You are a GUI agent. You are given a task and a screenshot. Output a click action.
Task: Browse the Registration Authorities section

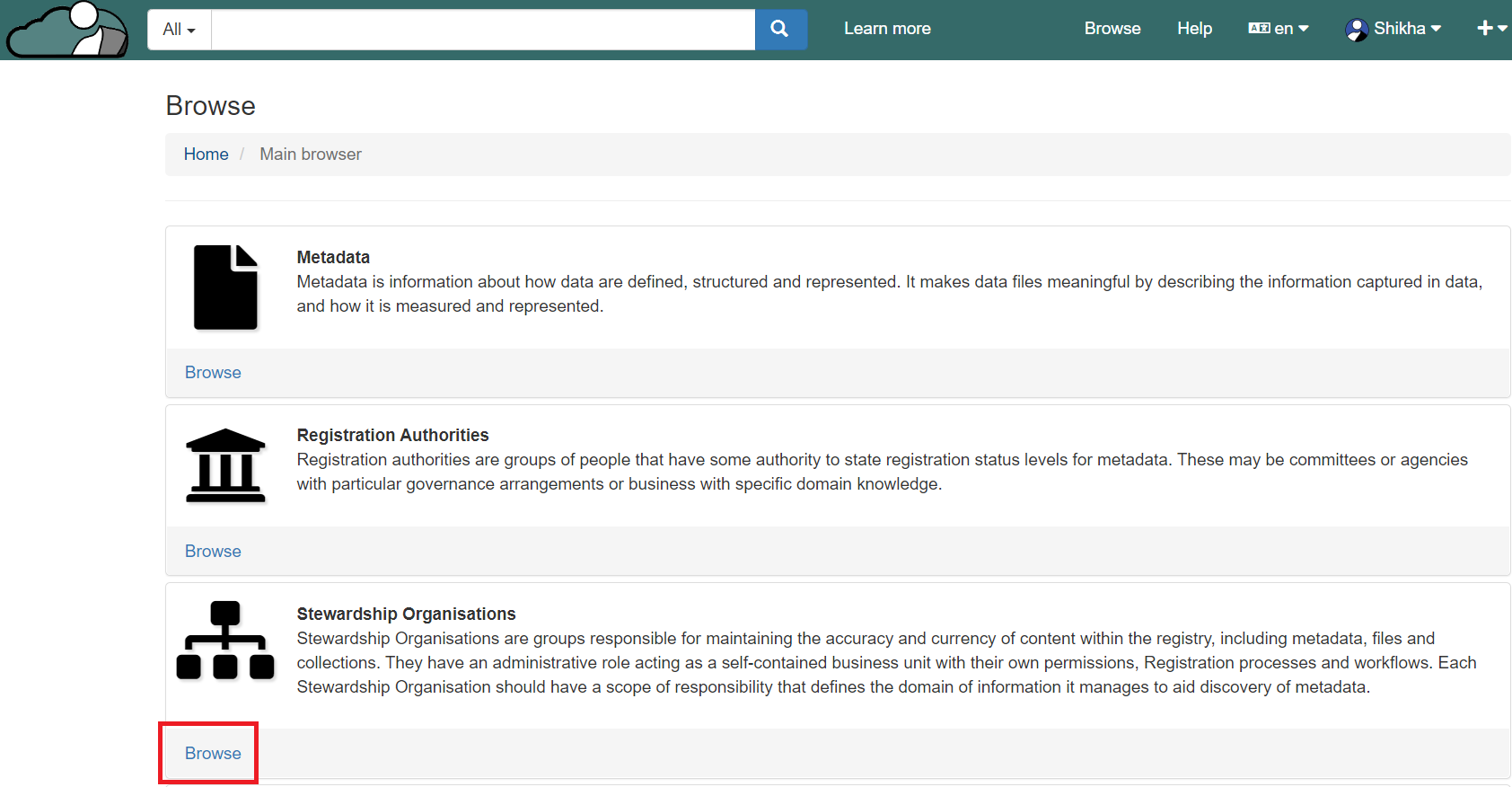pyautogui.click(x=213, y=552)
